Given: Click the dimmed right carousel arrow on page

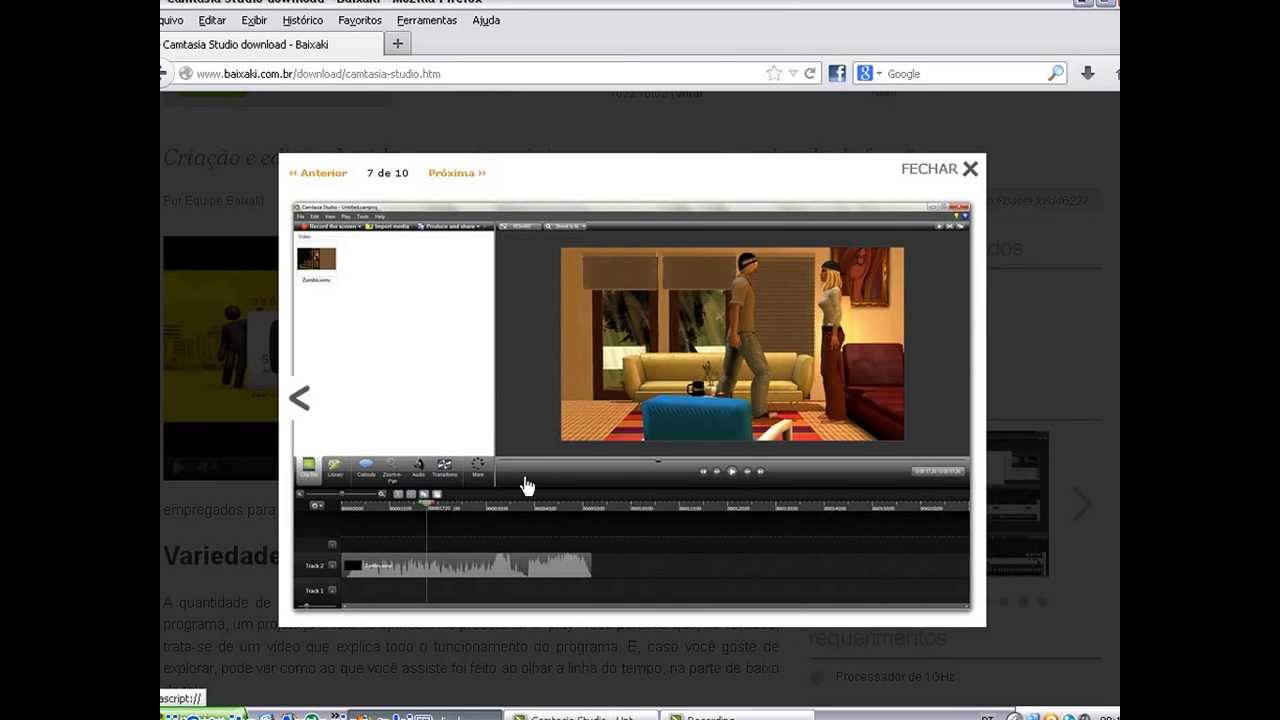Looking at the screenshot, I should [1082, 505].
